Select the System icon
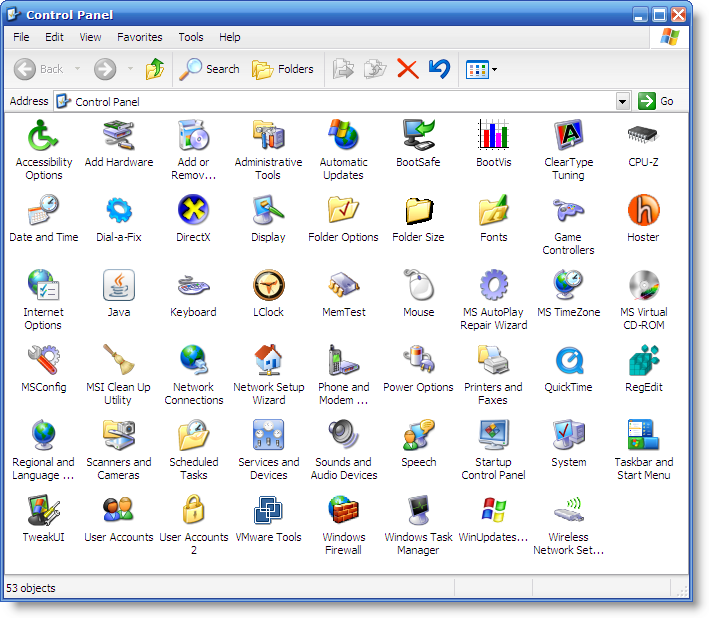This screenshot has width=709, height=618. (568, 435)
